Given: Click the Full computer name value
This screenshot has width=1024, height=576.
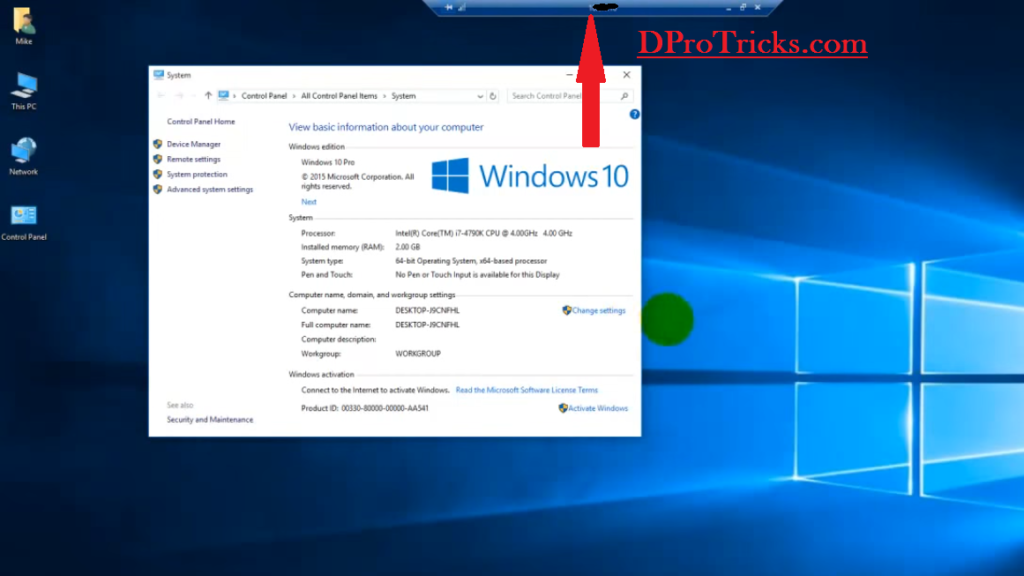Looking at the screenshot, I should (x=427, y=325).
